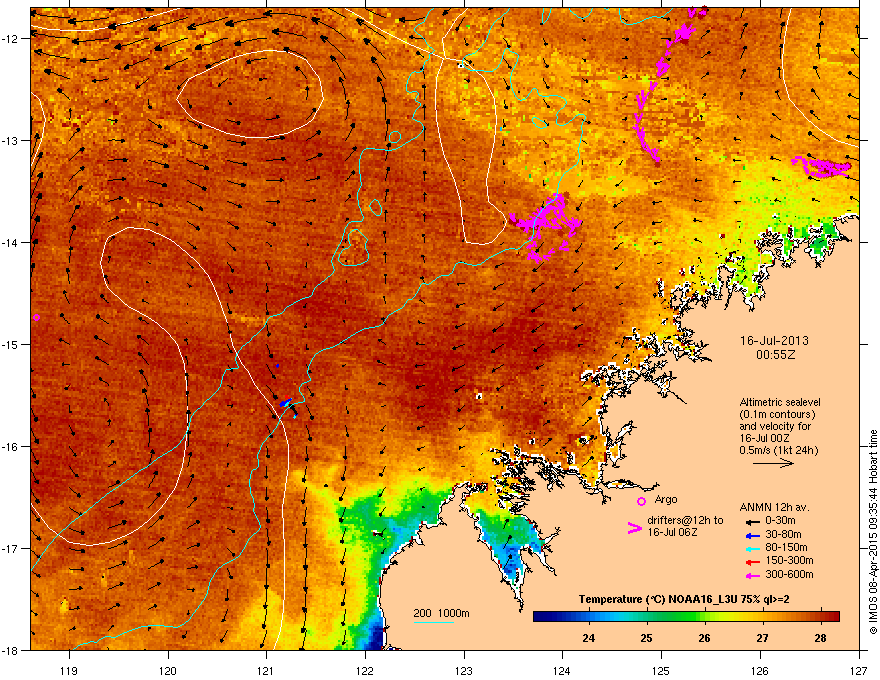
Task: Click longitude axis label 119
Action: coord(70,670)
